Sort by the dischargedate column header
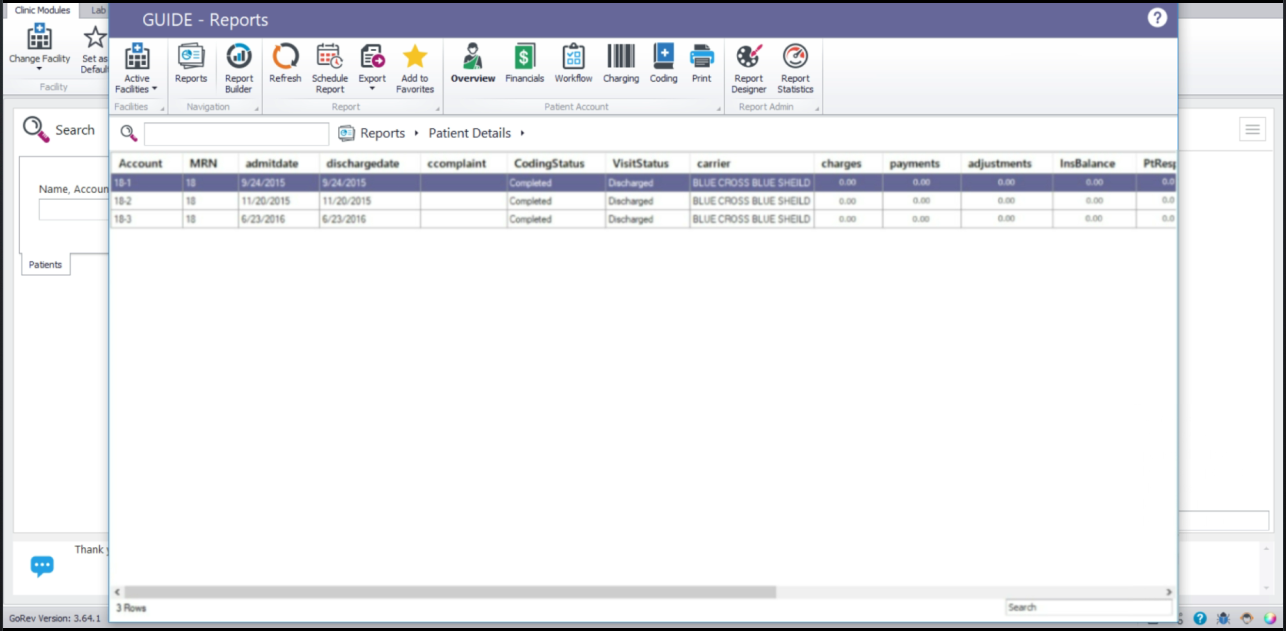1286x631 pixels. [x=370, y=164]
